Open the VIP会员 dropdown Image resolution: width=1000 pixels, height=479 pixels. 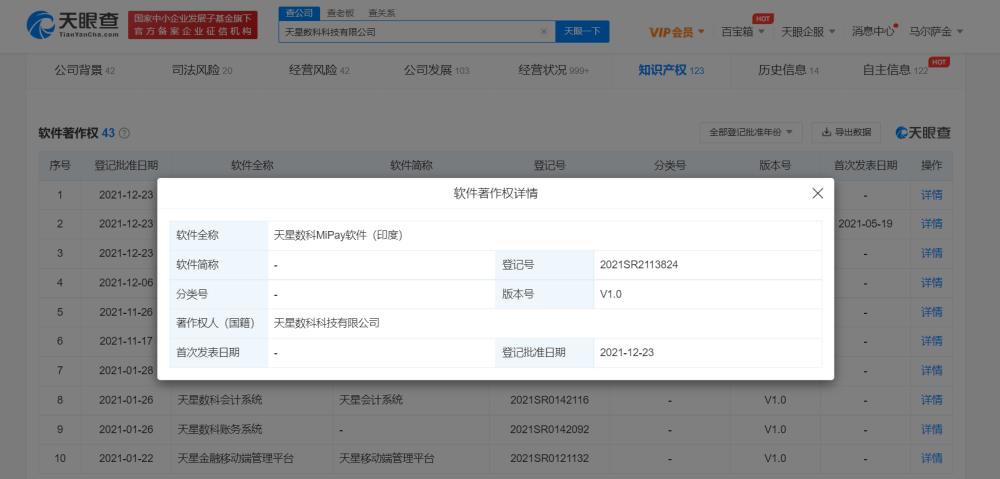(x=677, y=31)
